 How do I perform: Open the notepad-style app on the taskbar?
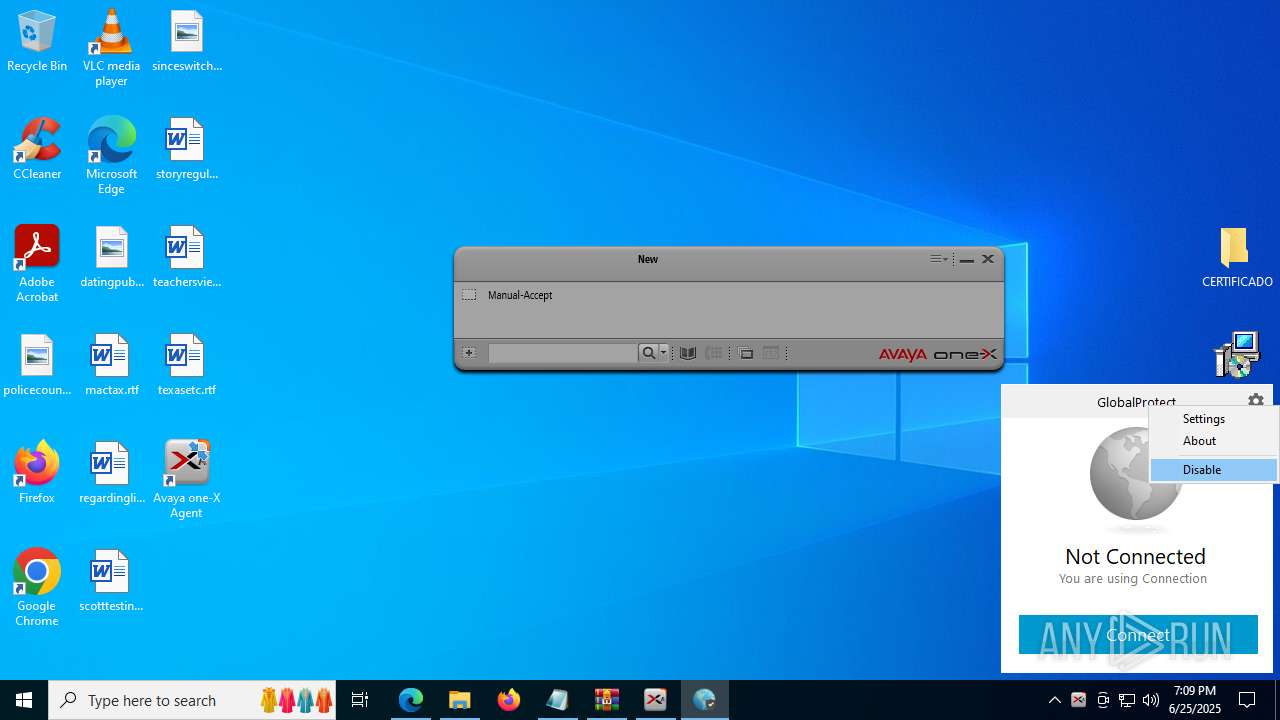558,700
